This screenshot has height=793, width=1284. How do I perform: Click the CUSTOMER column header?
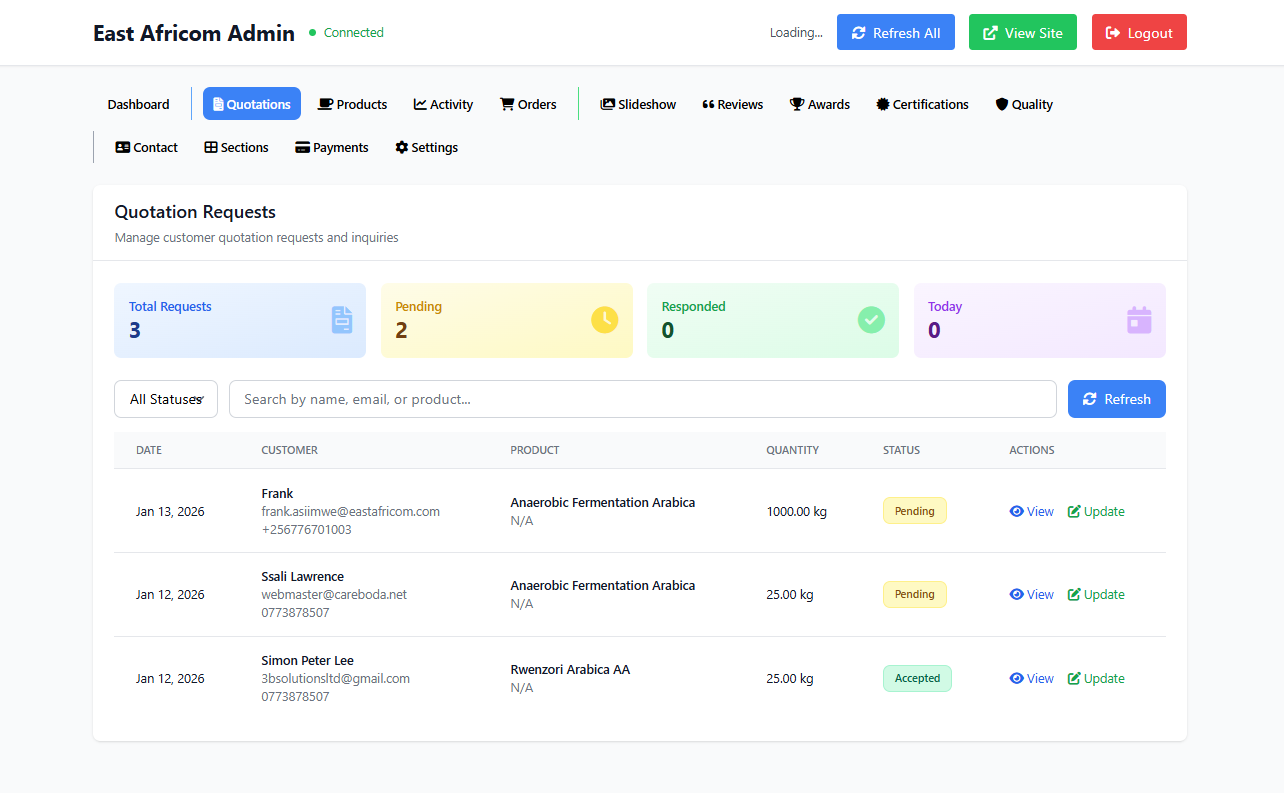(x=289, y=450)
